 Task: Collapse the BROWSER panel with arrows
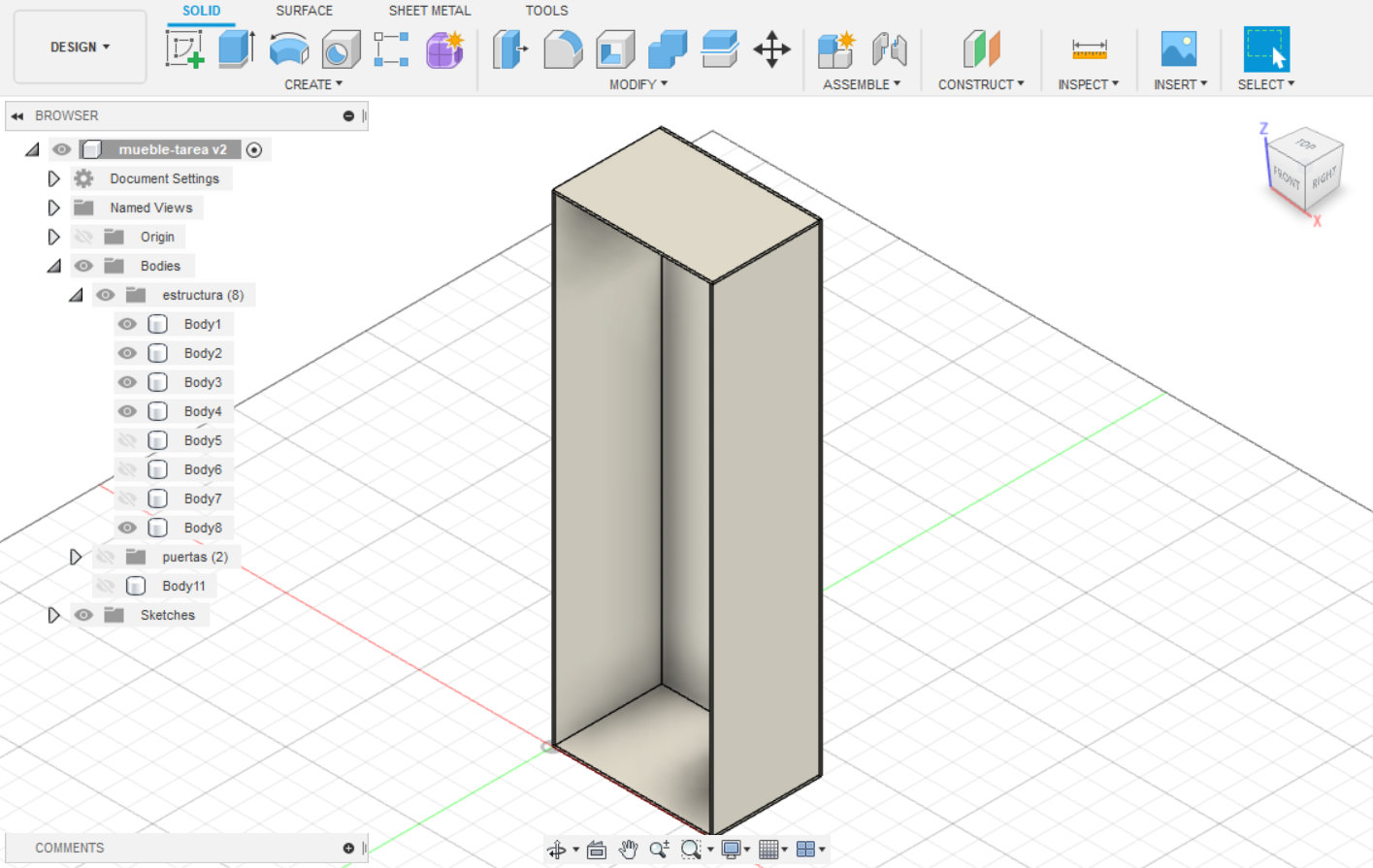(17, 115)
